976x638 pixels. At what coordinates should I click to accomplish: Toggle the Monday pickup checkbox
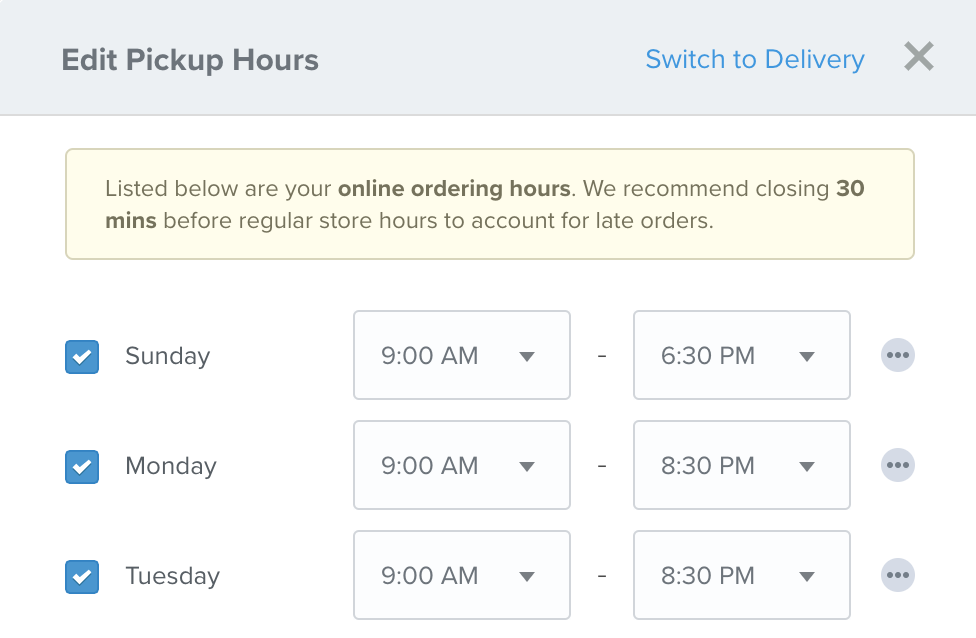[x=82, y=467]
